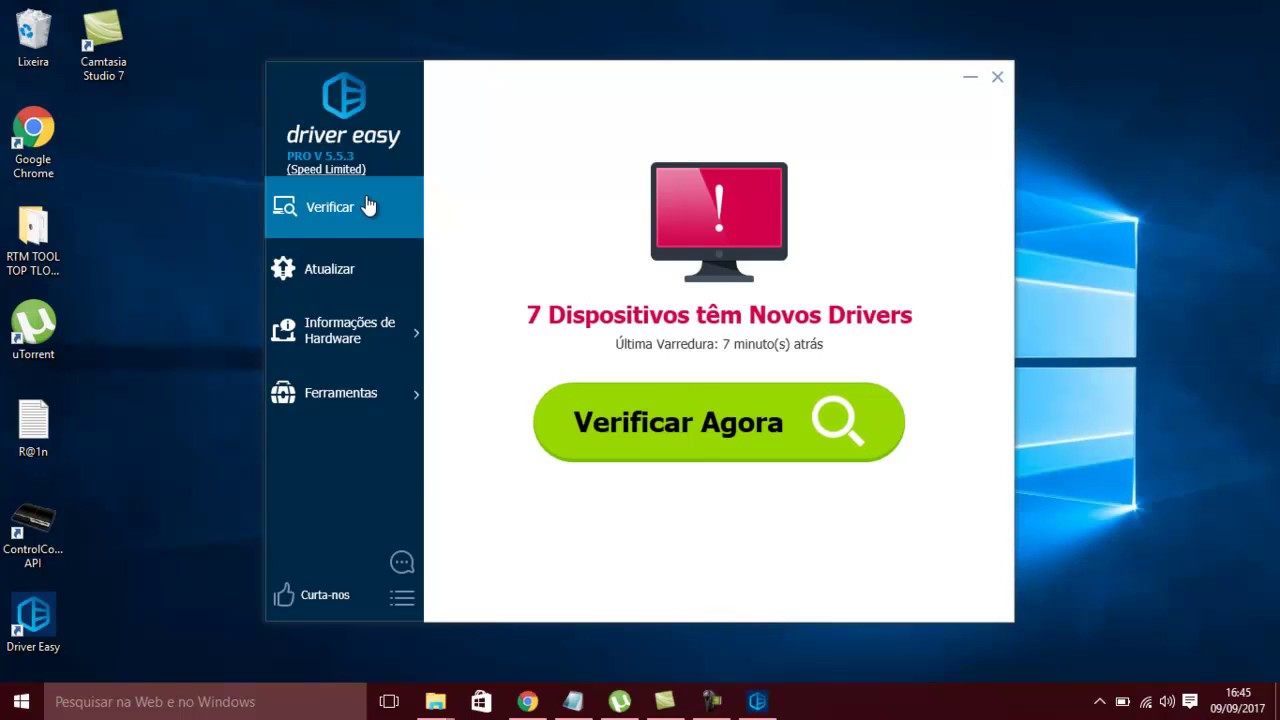Open the Verificar section in sidebar
Image resolution: width=1280 pixels, height=720 pixels.
point(344,207)
